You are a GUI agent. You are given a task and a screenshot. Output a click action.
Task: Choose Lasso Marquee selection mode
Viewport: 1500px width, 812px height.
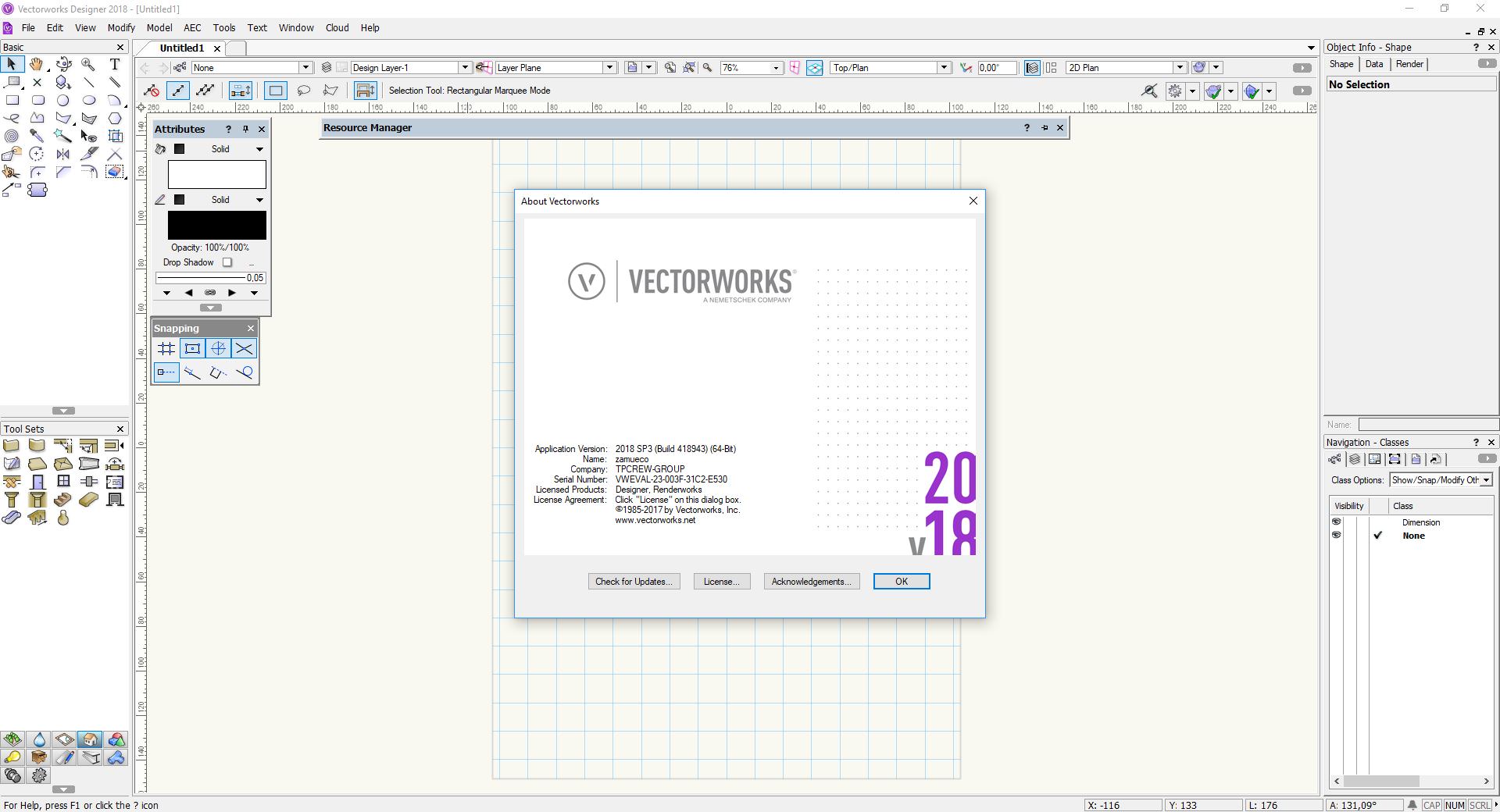(304, 91)
